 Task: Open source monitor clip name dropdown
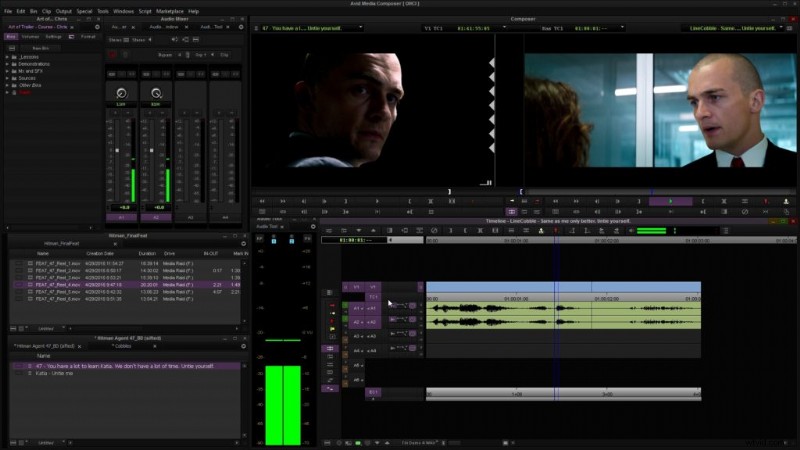point(361,28)
